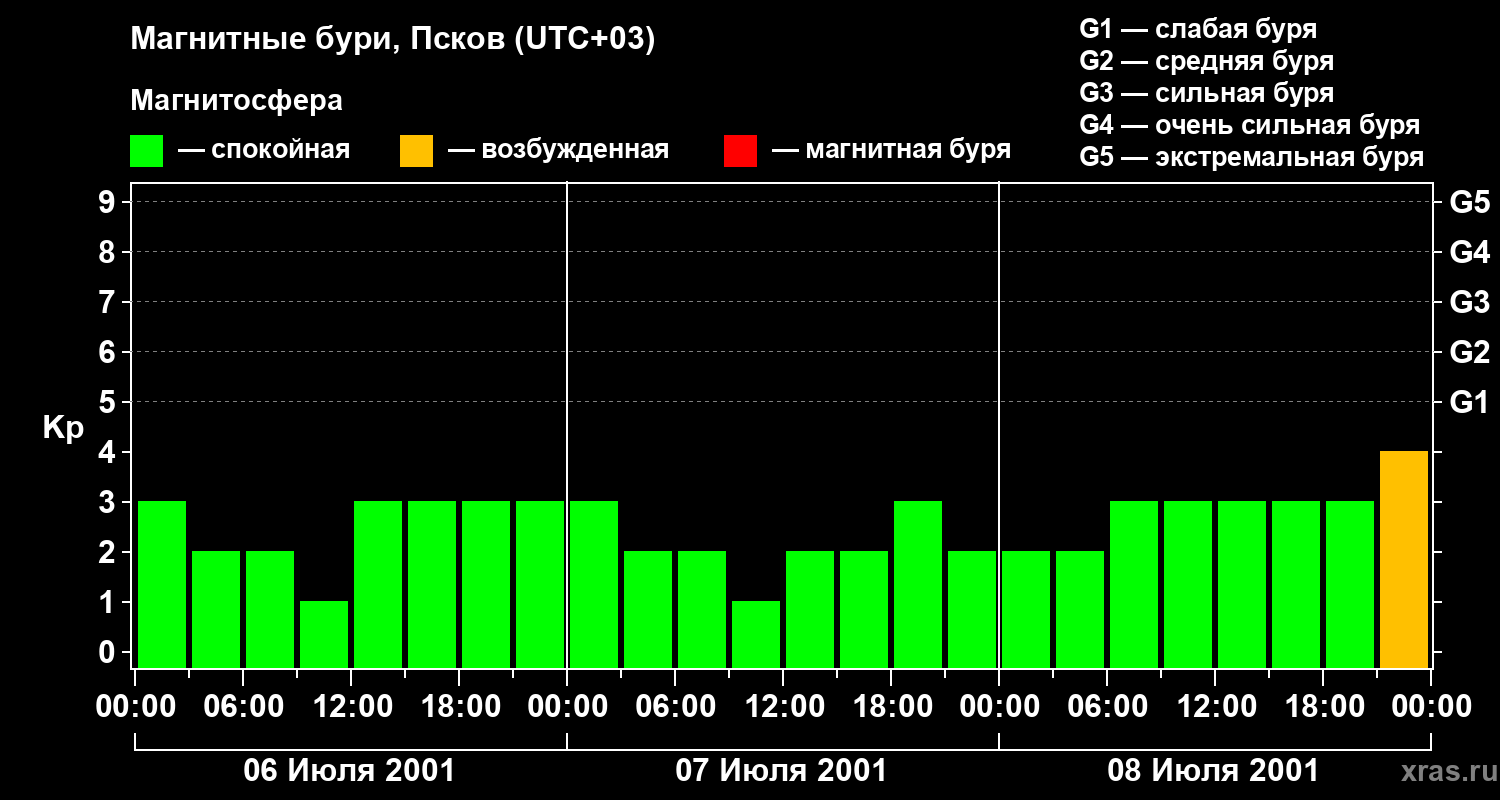1500x800 pixels.
Task: Click the '— возбужденная' legend label
Action: [x=558, y=151]
